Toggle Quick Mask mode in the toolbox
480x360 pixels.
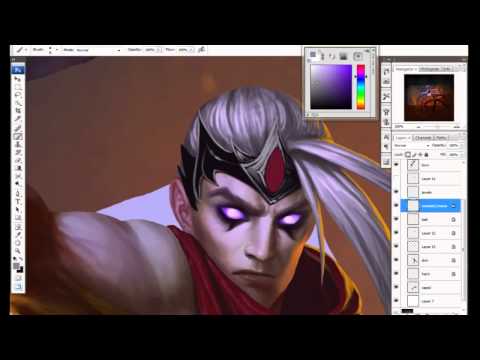[18, 278]
